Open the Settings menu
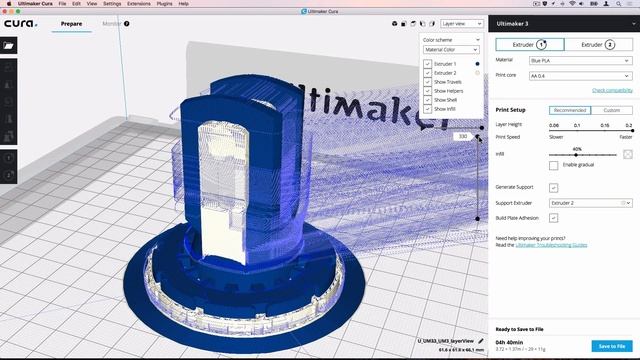This screenshot has width=640, height=360. (x=112, y=4)
